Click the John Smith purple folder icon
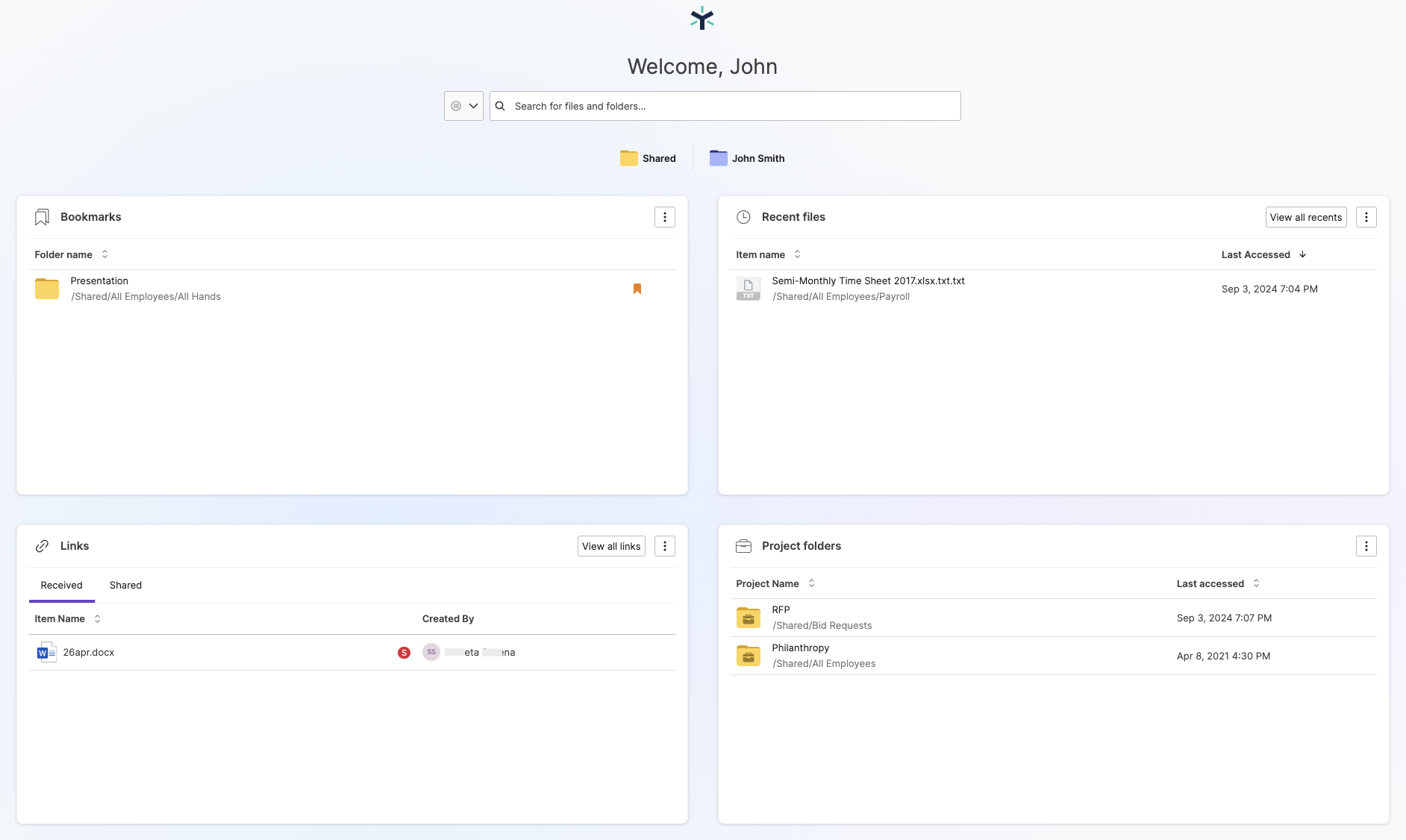Viewport: 1406px width, 840px height. click(718, 158)
